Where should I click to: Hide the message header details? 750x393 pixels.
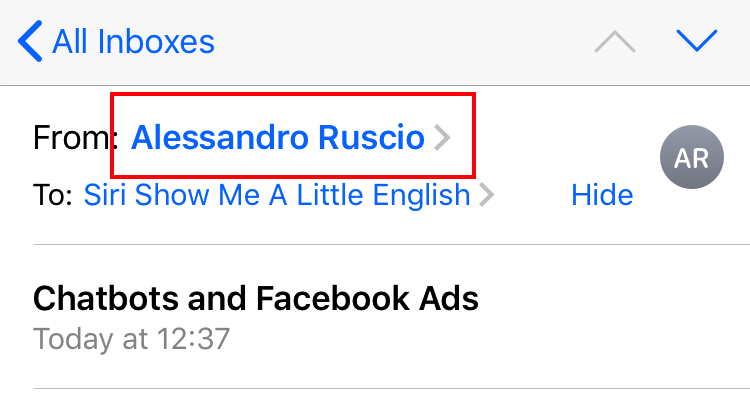(602, 195)
